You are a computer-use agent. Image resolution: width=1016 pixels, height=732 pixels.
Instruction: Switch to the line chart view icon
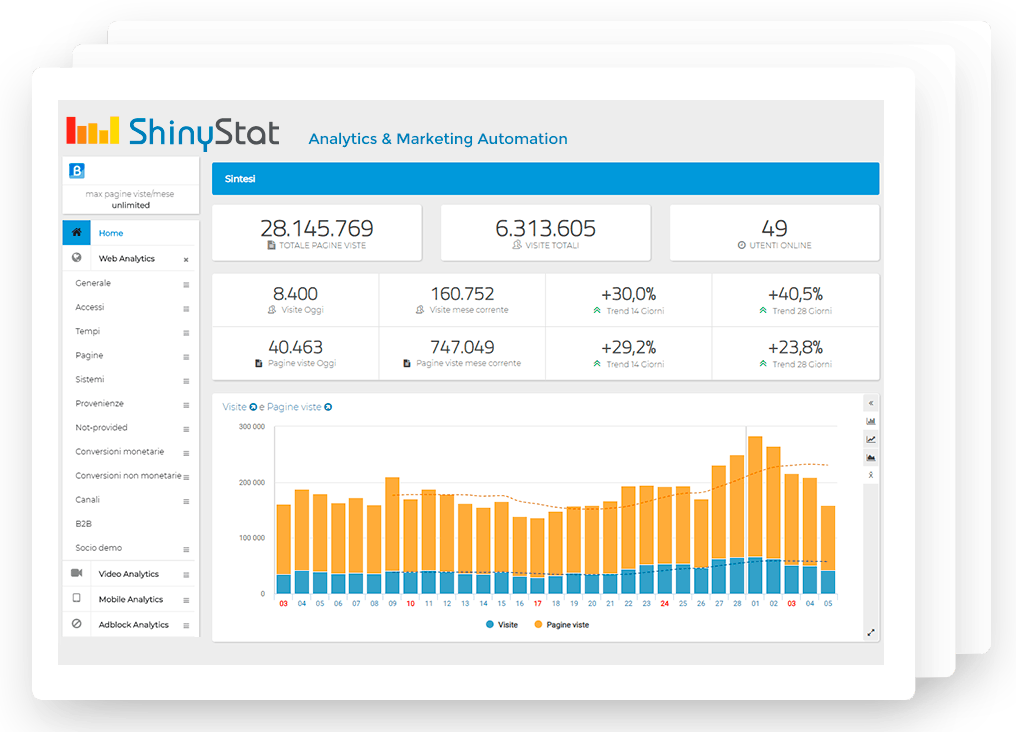coord(870,439)
